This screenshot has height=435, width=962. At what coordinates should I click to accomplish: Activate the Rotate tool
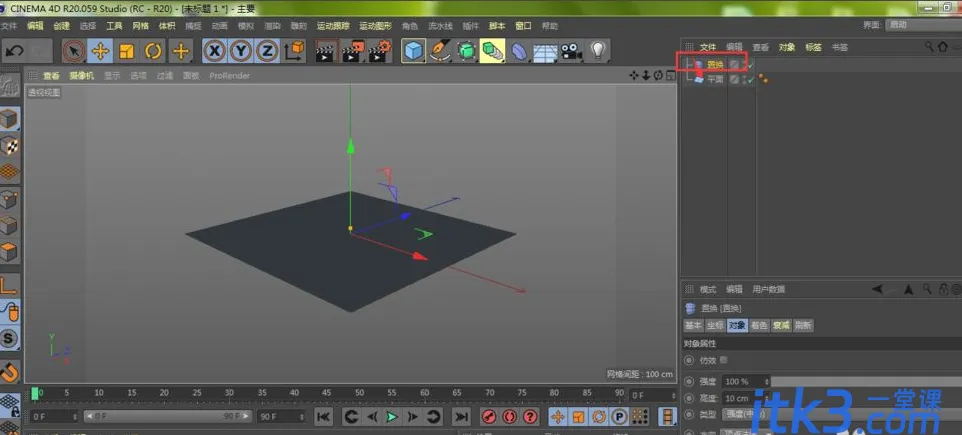pyautogui.click(x=153, y=52)
